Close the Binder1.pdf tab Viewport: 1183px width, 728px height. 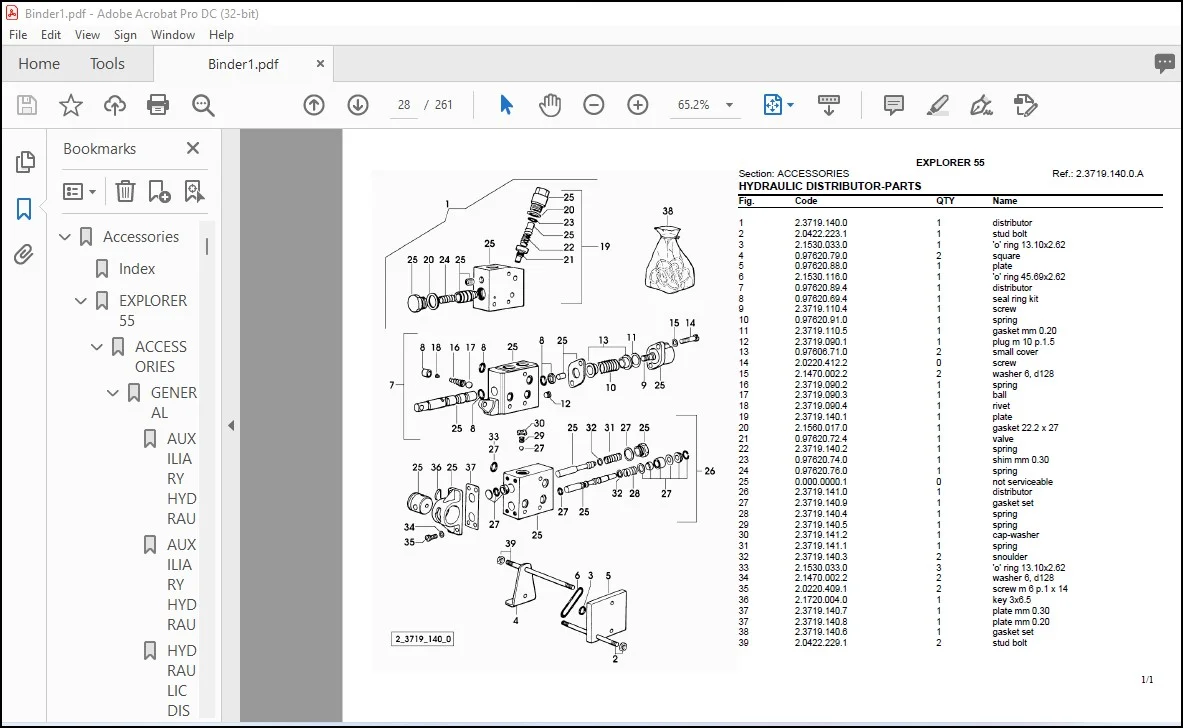[x=320, y=63]
